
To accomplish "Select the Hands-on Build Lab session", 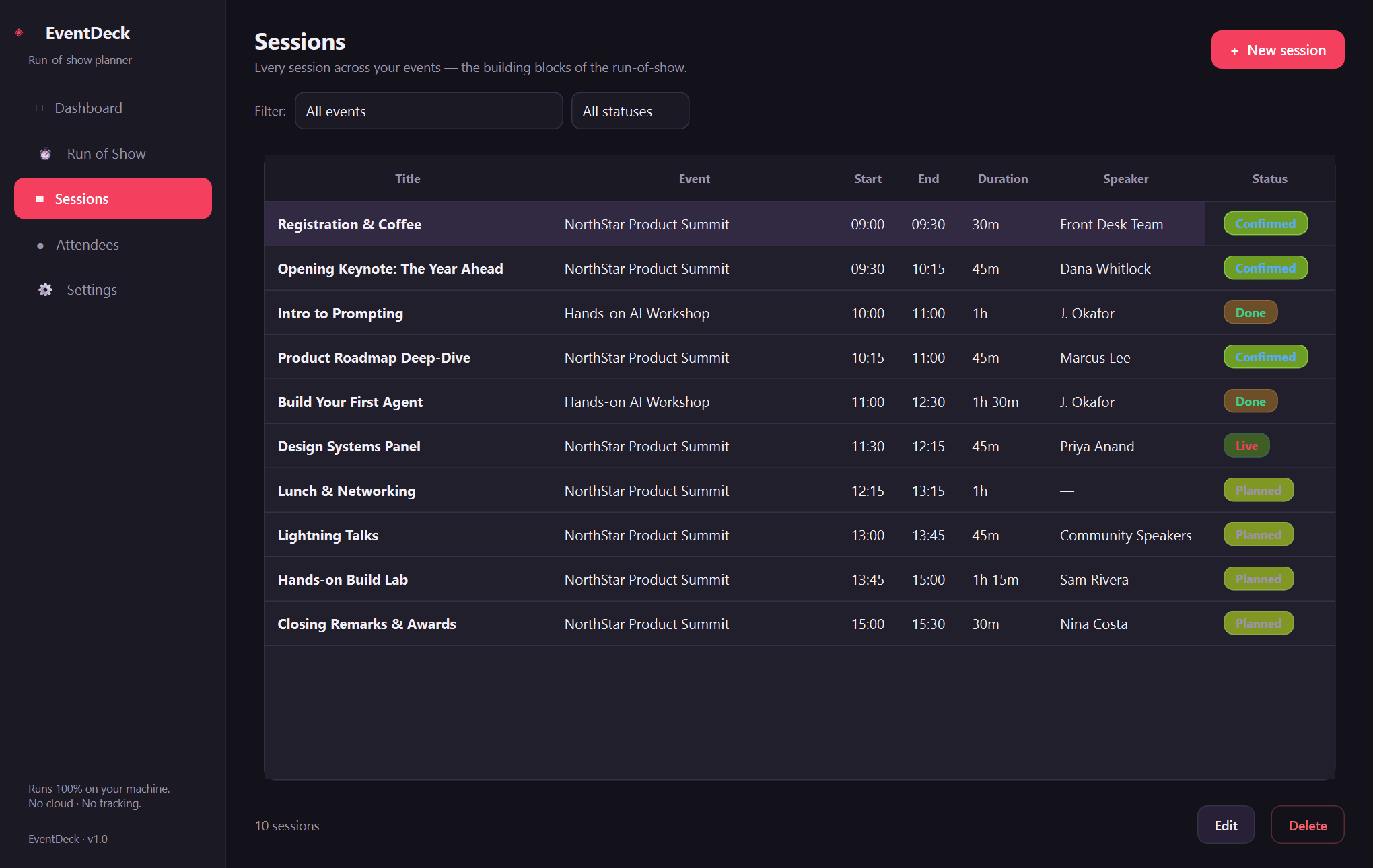I will pos(799,579).
